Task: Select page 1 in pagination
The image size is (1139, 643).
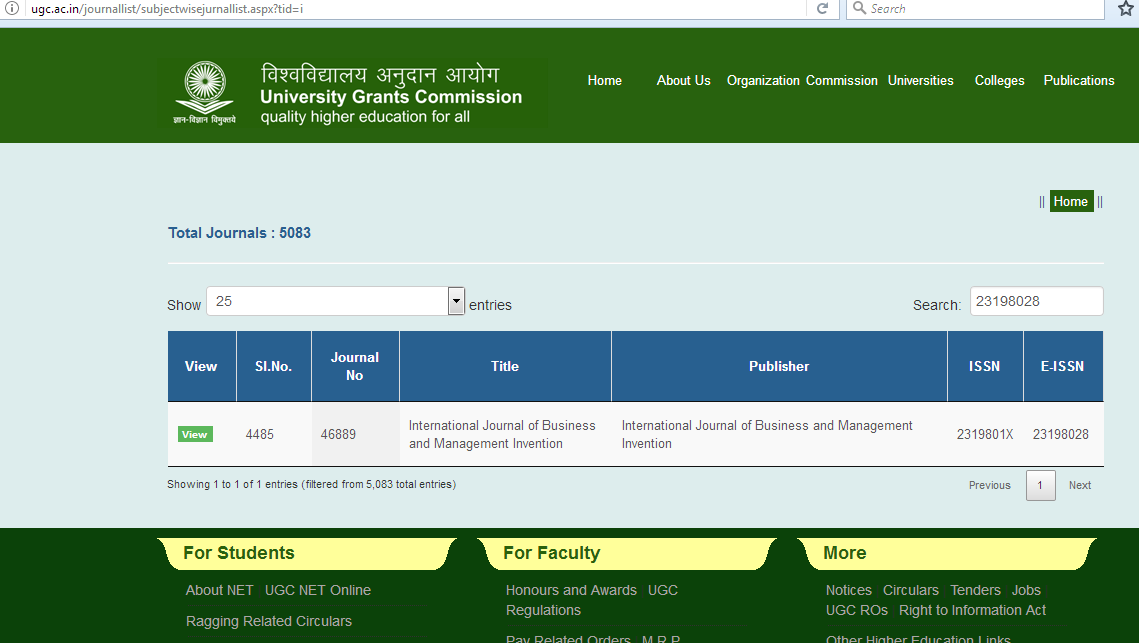Action: click(1040, 485)
